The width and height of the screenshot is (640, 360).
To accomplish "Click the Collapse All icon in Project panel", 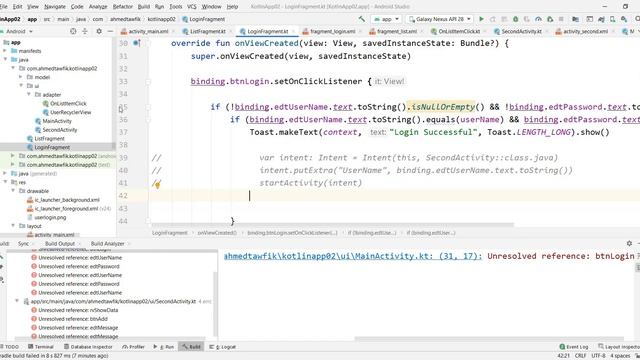I will tap(85, 31).
